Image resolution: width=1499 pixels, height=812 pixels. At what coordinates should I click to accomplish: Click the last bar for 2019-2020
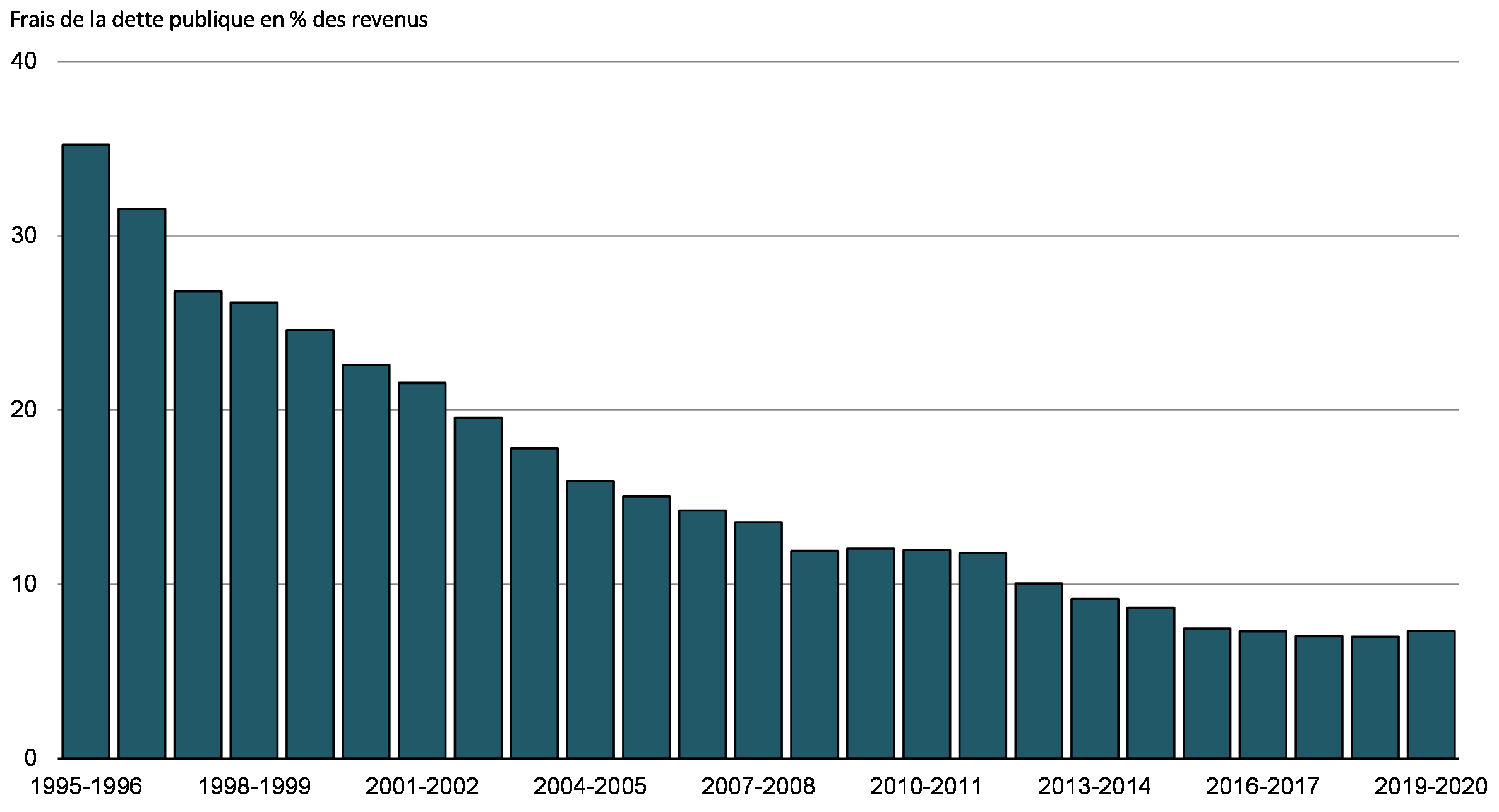(x=1431, y=695)
